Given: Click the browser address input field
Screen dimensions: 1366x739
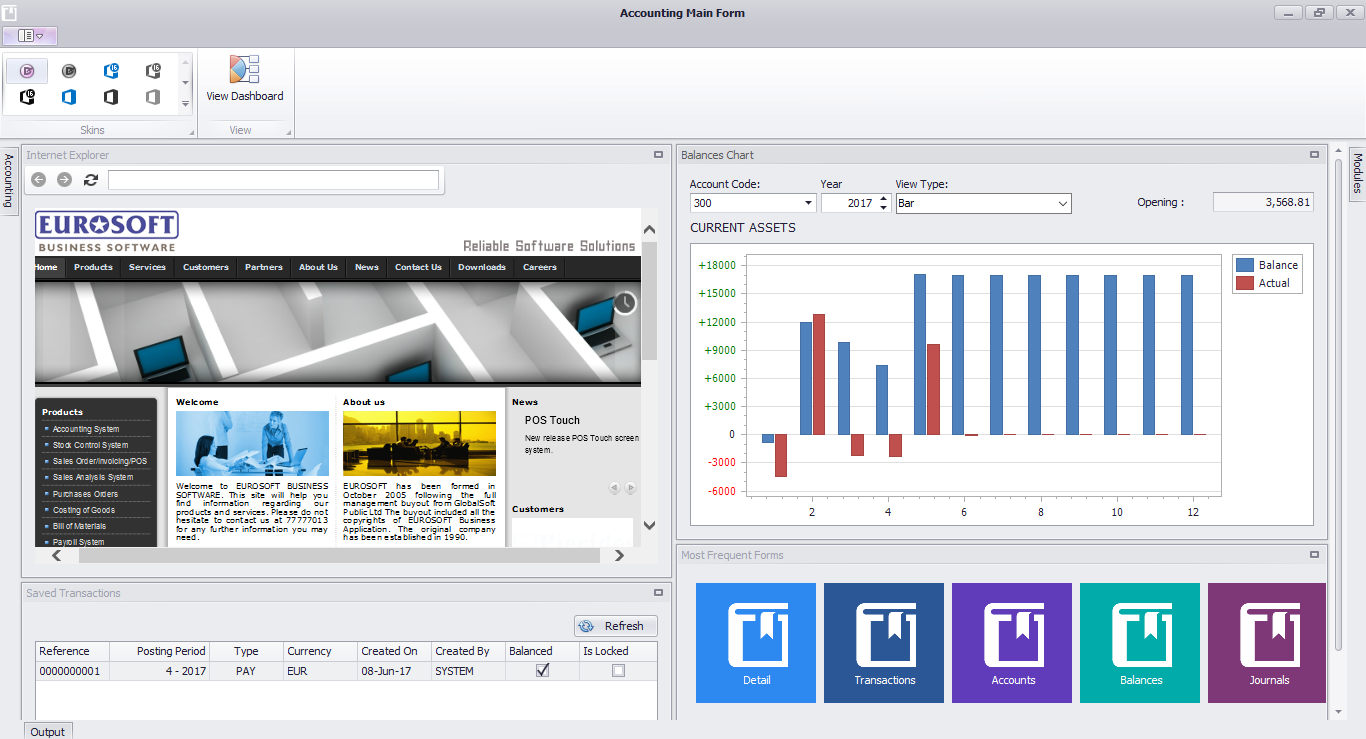Looking at the screenshot, I should (x=273, y=180).
